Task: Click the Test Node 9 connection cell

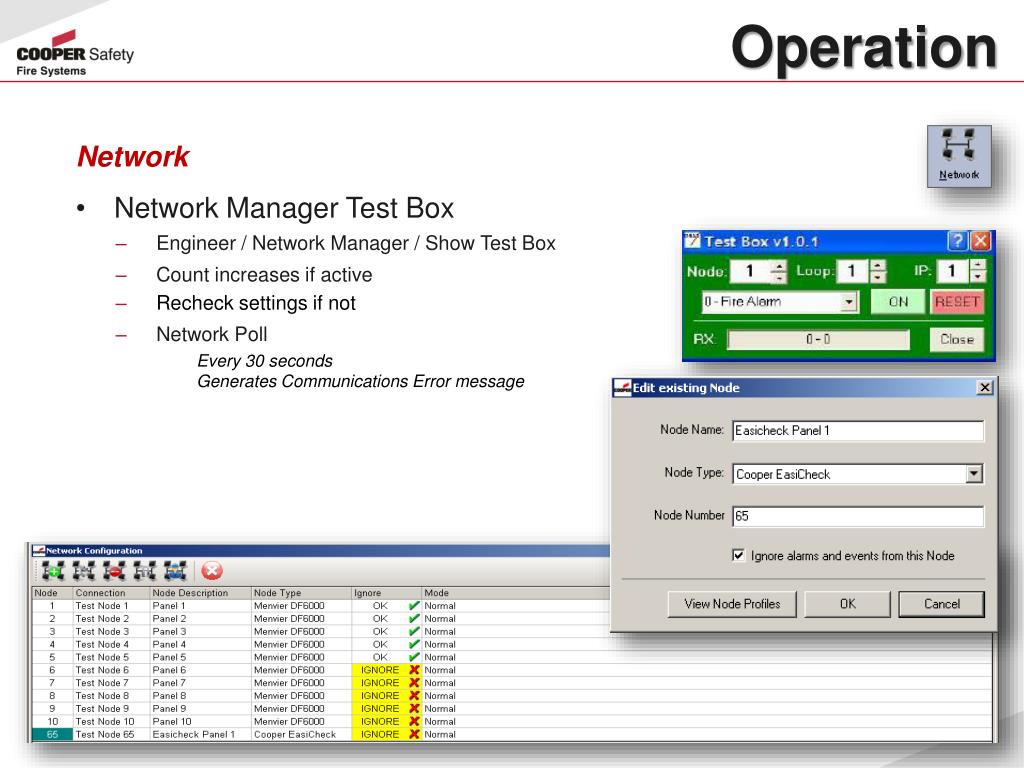Action: pyautogui.click(x=111, y=709)
